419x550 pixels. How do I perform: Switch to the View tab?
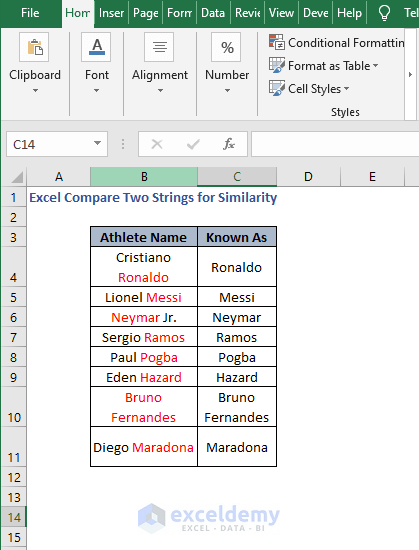[x=281, y=13]
